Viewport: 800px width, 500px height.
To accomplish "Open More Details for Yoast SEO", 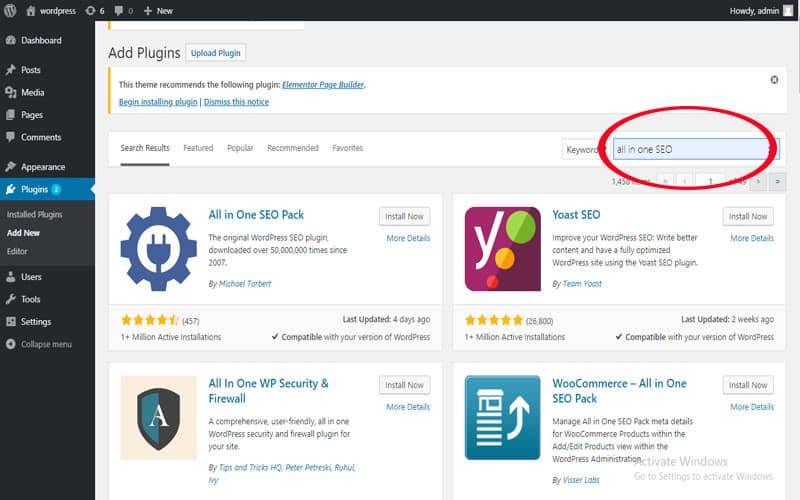I will click(x=752, y=238).
